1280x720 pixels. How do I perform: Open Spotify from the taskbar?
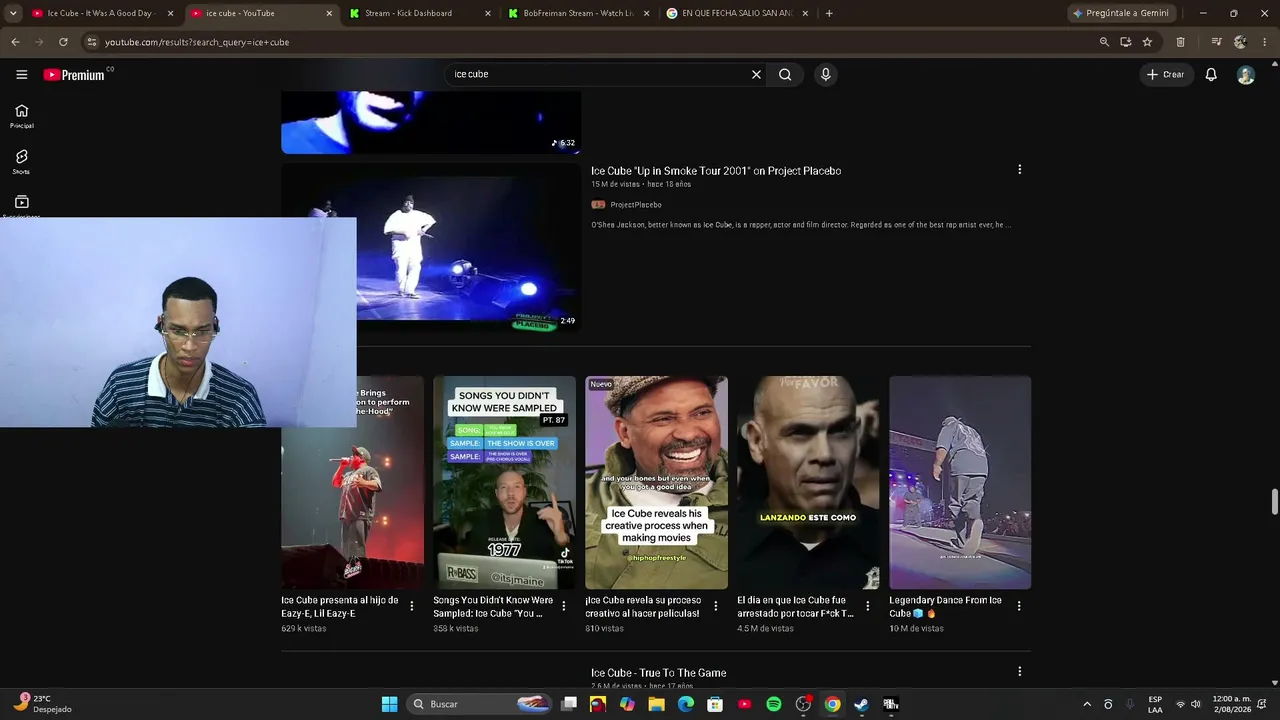tap(774, 704)
